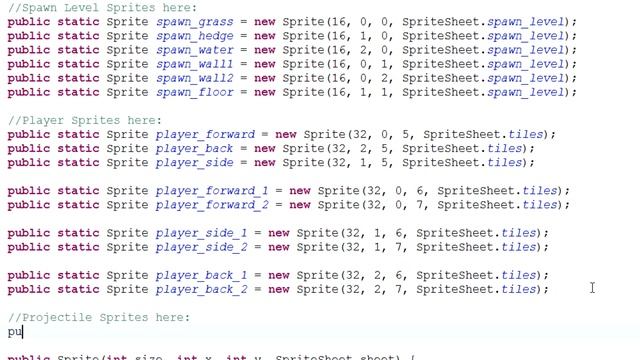Click the '//Player Sprites here:' comment
The width and height of the screenshot is (640, 360).
(x=85, y=120)
